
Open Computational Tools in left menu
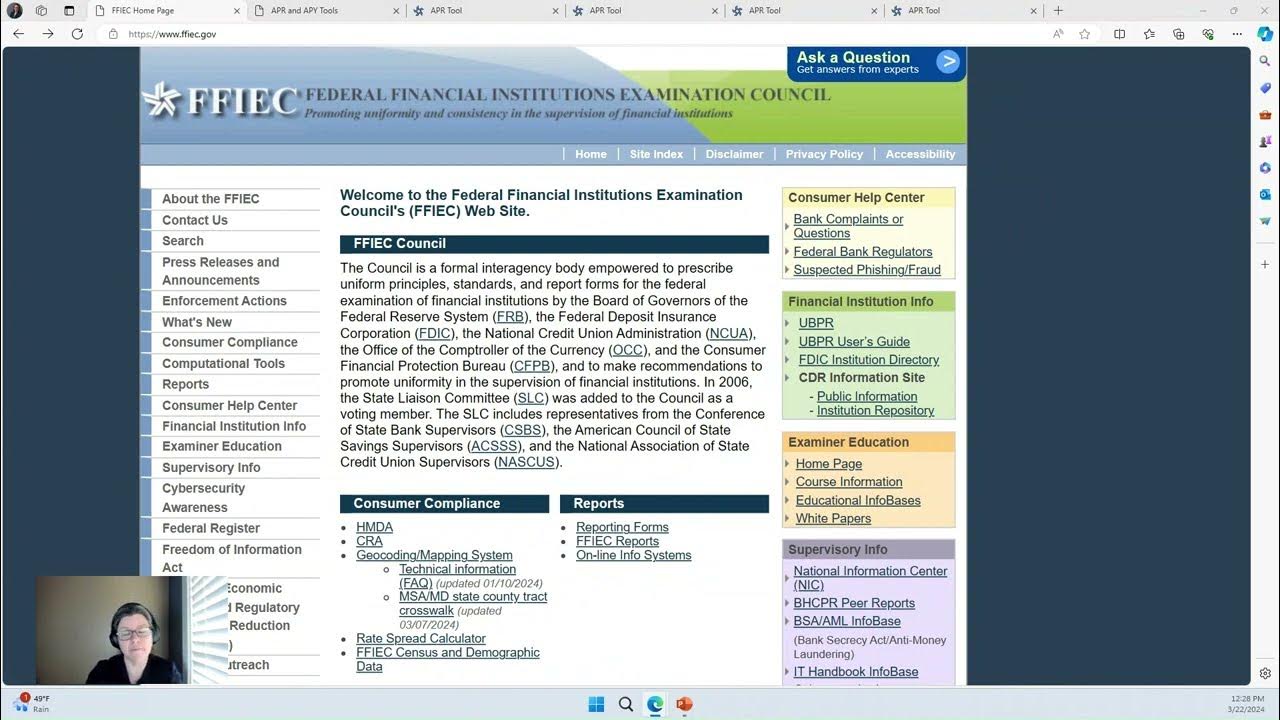[223, 364]
